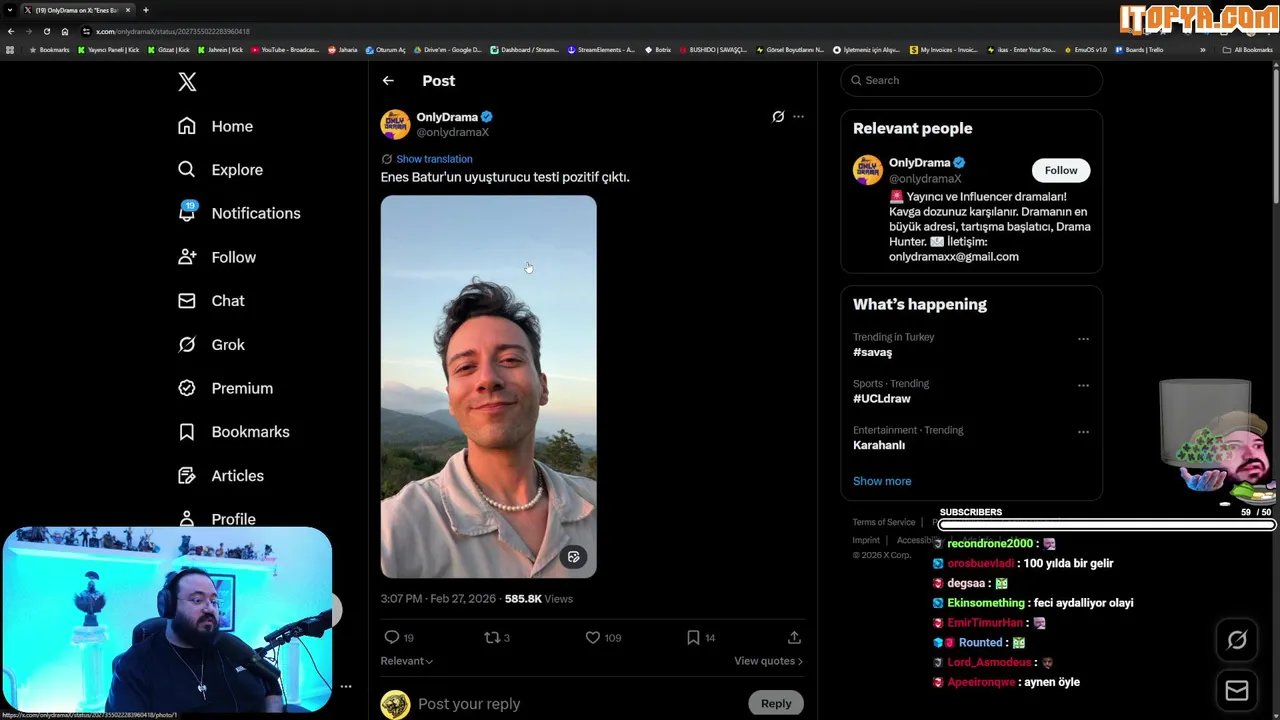1280x720 pixels.
Task: Click Show translation link
Action: pyautogui.click(x=434, y=159)
